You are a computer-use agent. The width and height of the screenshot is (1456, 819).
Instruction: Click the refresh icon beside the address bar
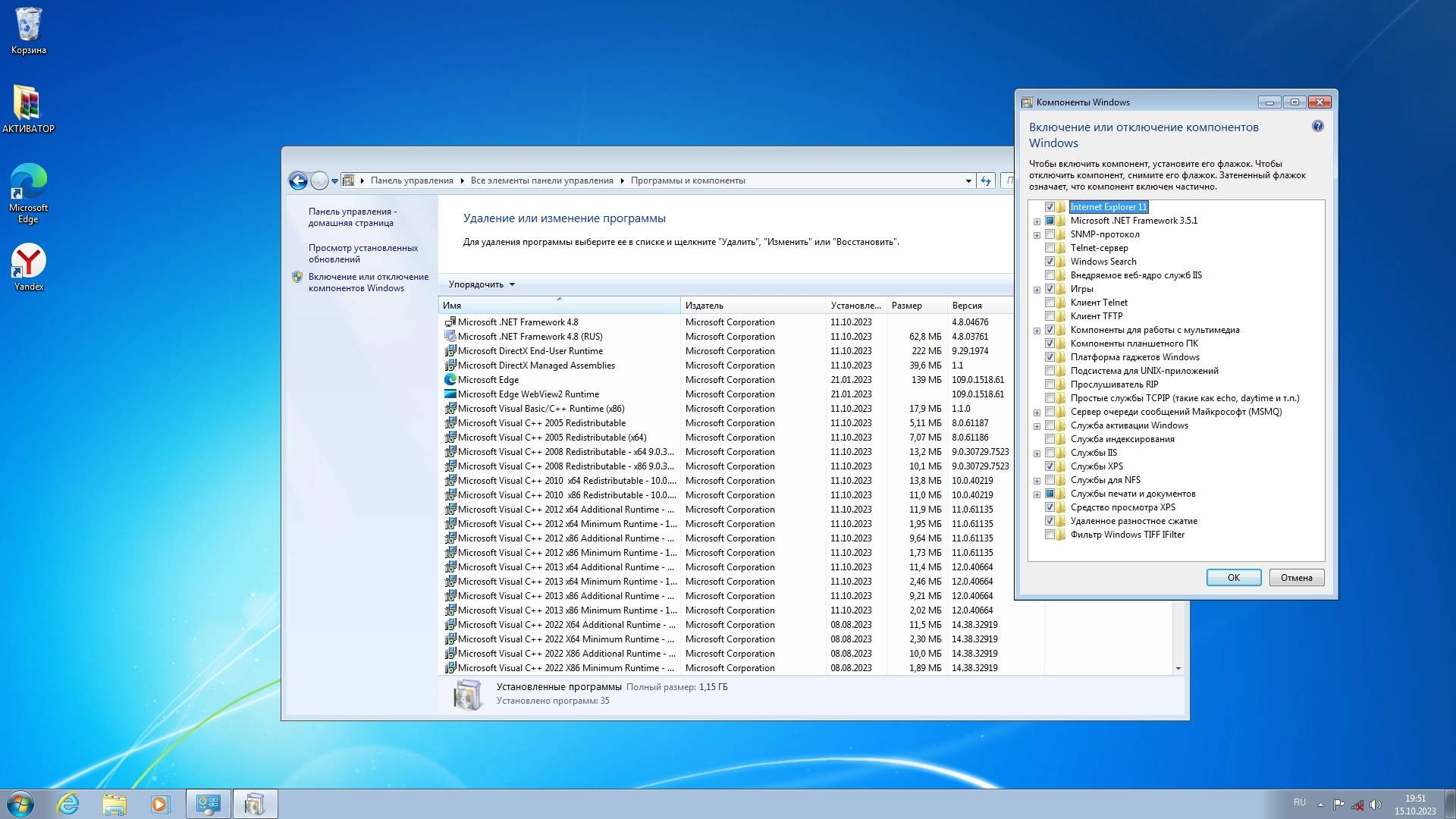click(x=986, y=180)
